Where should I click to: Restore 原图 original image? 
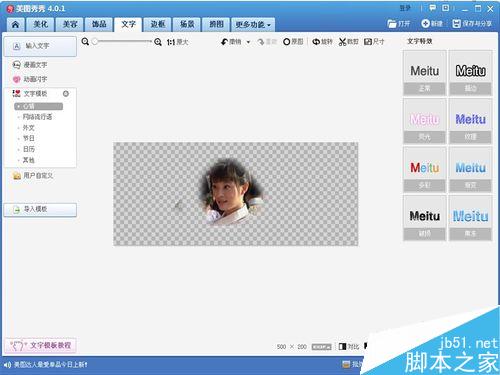click(293, 42)
